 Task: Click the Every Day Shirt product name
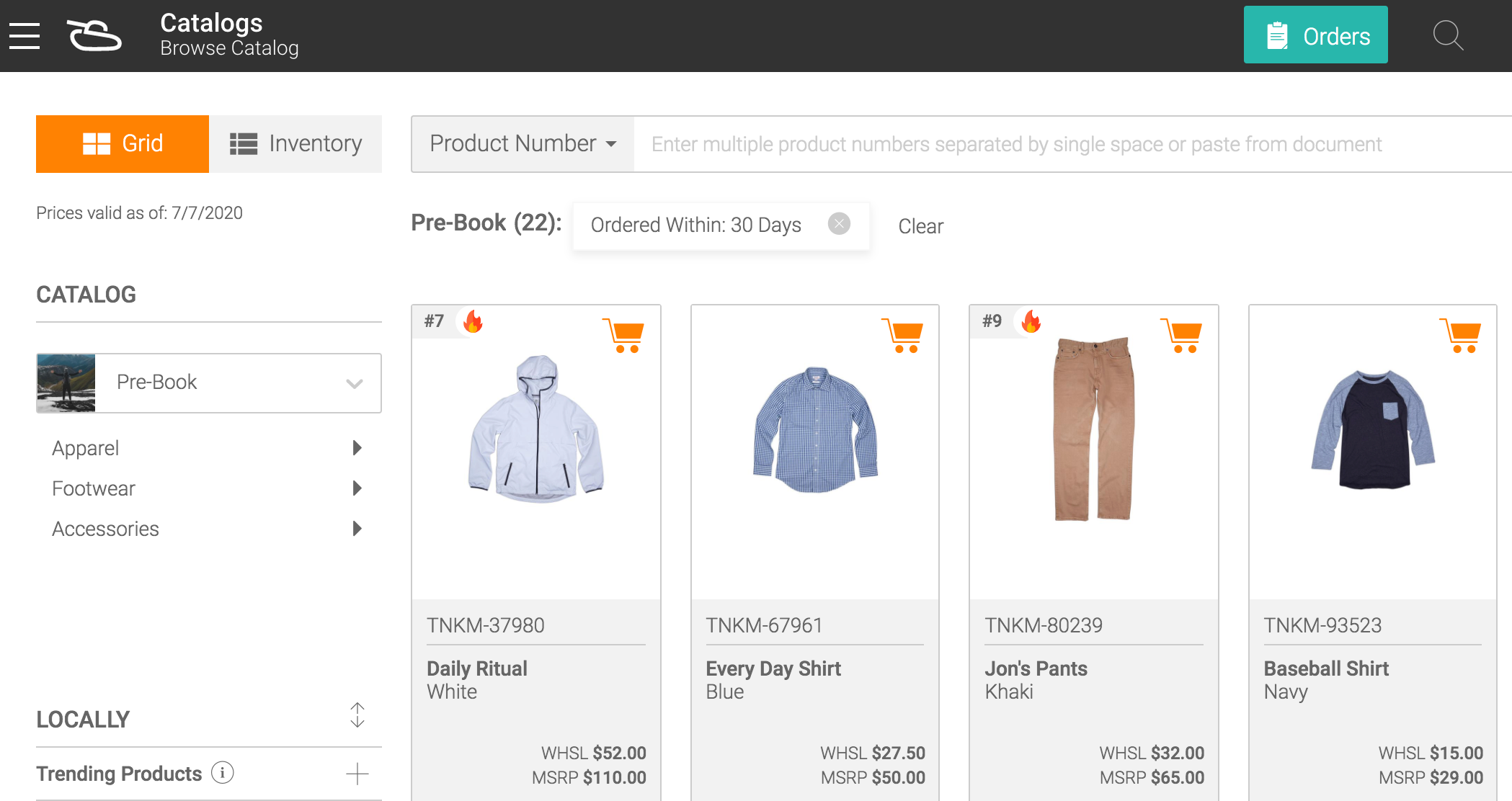click(x=773, y=668)
